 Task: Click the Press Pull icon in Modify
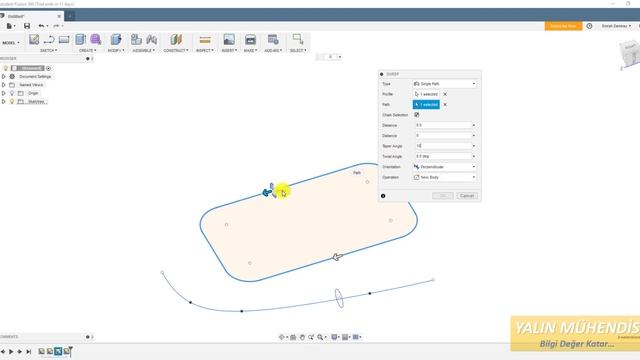[116, 40]
